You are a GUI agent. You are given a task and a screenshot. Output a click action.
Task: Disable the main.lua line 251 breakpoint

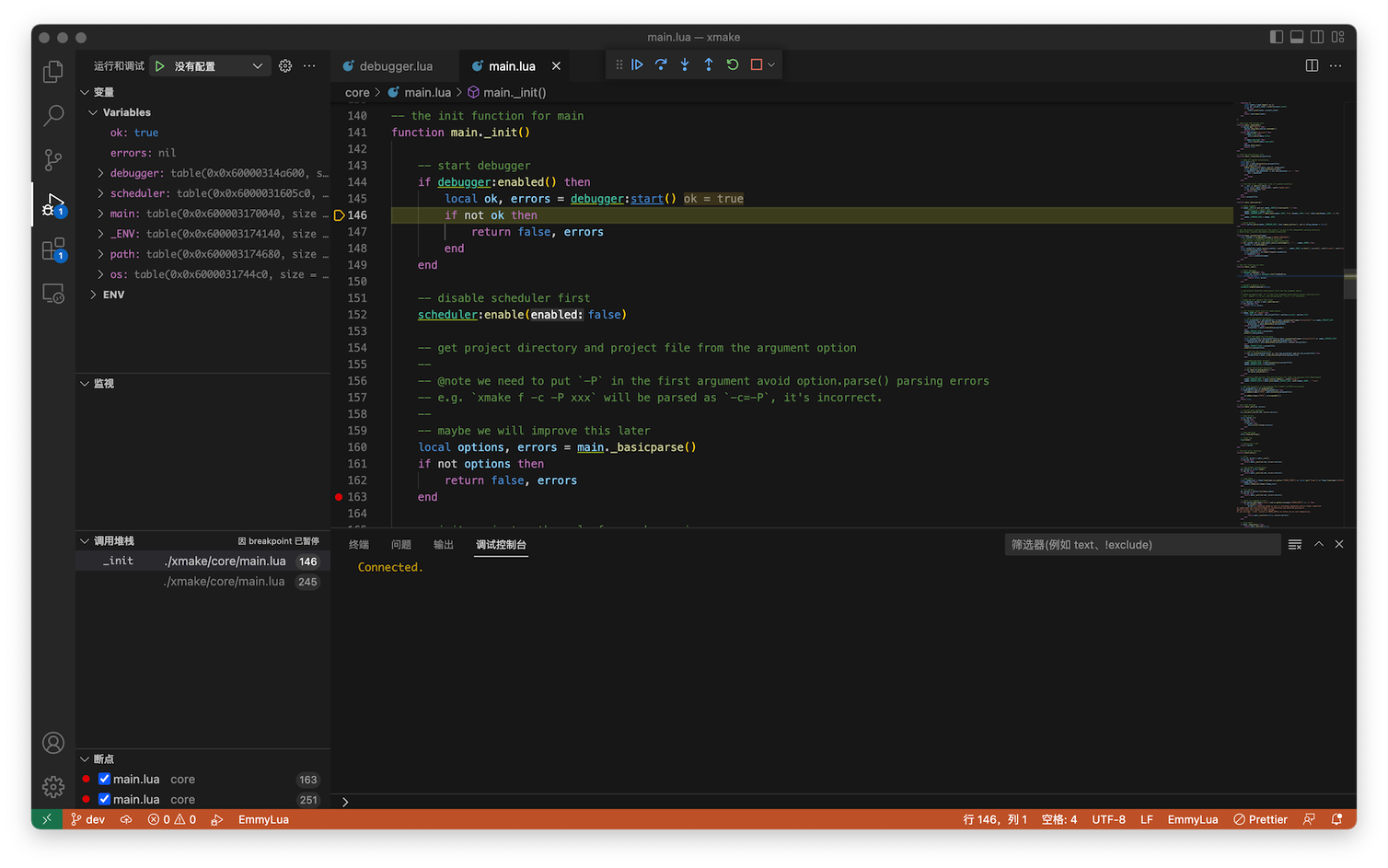104,799
